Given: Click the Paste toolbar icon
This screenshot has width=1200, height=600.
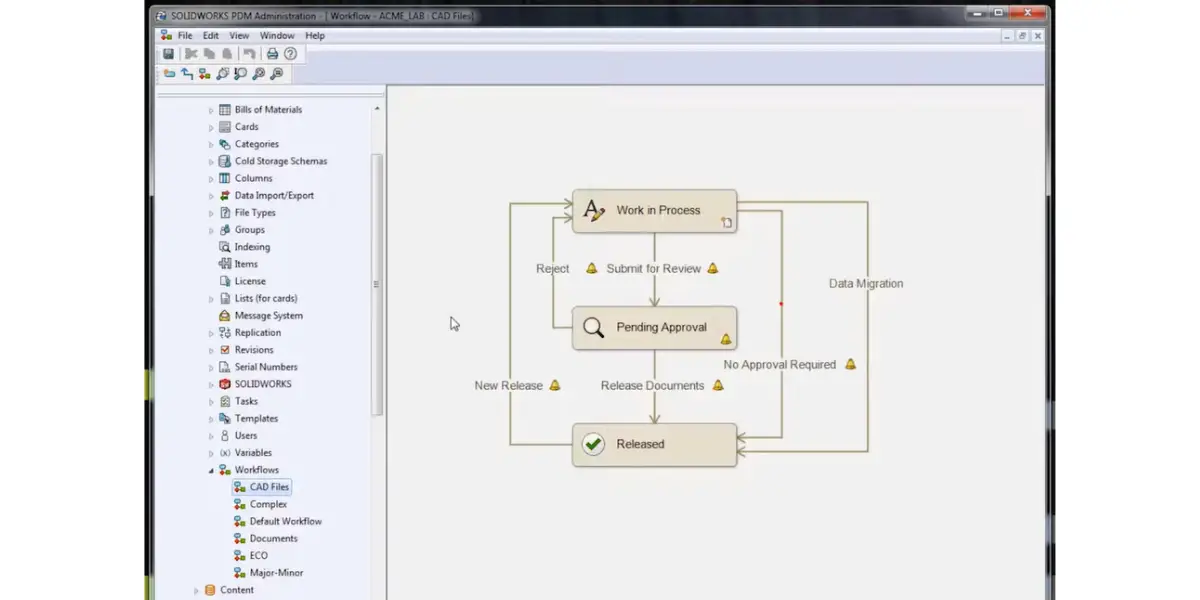Looking at the screenshot, I should pyautogui.click(x=227, y=54).
